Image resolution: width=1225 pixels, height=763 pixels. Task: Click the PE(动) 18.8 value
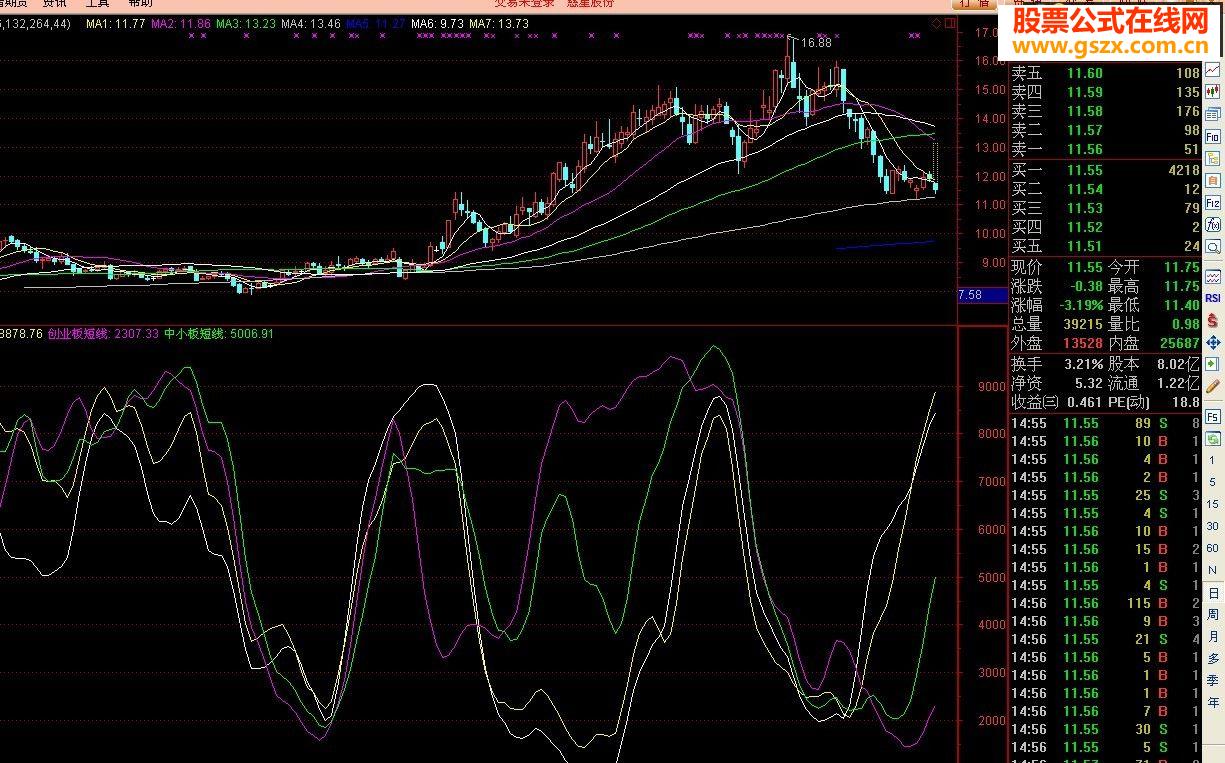pyautogui.click(x=1185, y=402)
